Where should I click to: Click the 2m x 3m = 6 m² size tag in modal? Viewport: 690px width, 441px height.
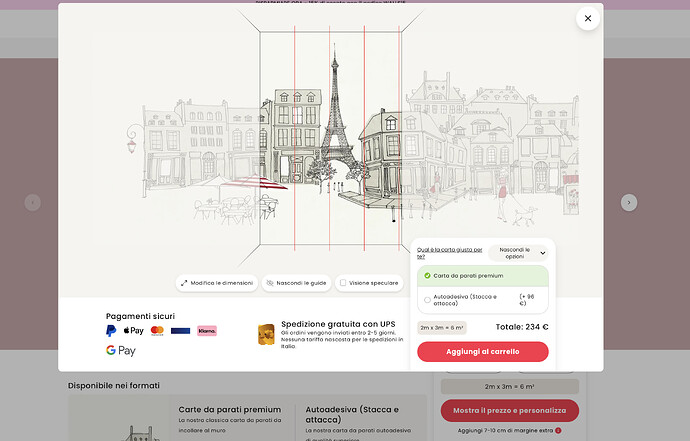click(442, 327)
